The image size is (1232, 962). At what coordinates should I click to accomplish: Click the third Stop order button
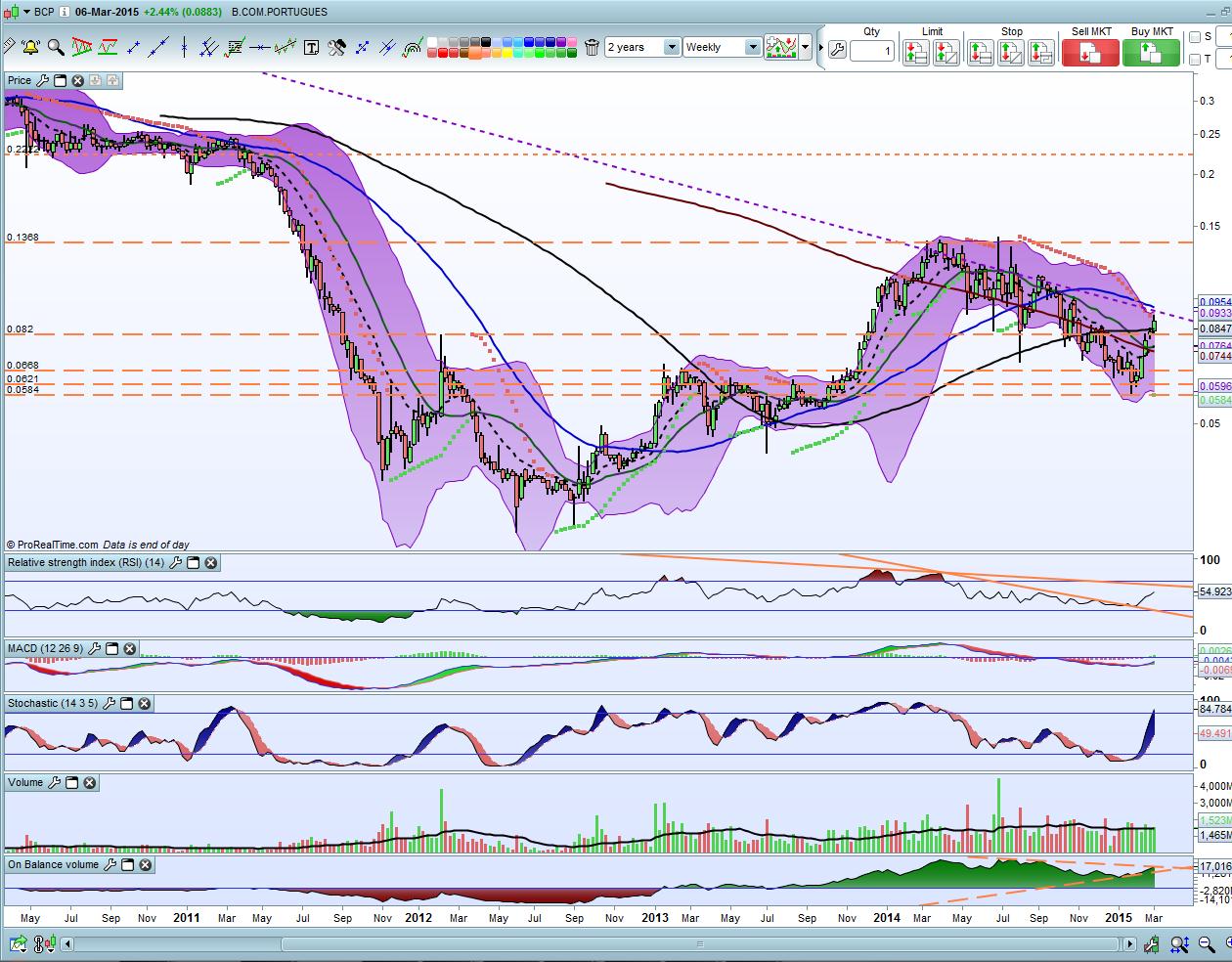1041,53
